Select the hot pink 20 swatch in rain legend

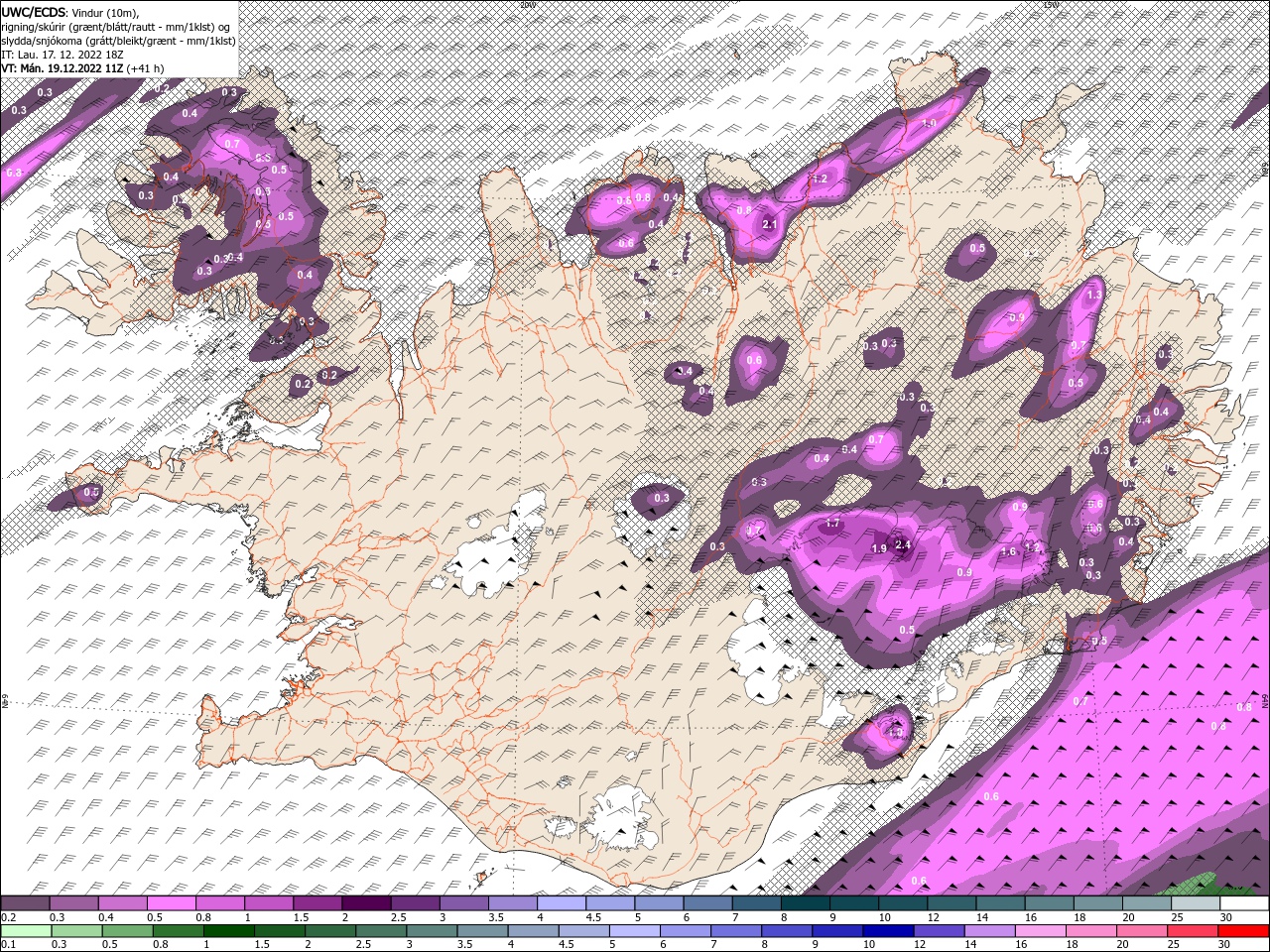(x=1141, y=931)
